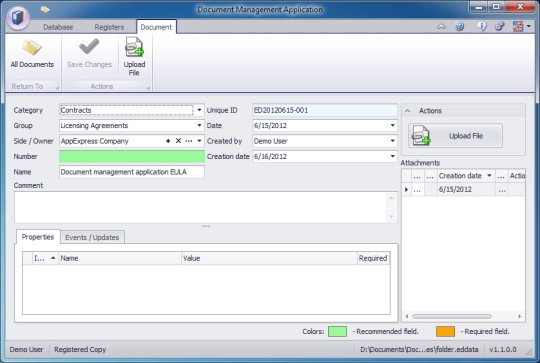This screenshot has width=540, height=363.
Task: Switch to the Registers ribbon tab
Action: coord(109,27)
